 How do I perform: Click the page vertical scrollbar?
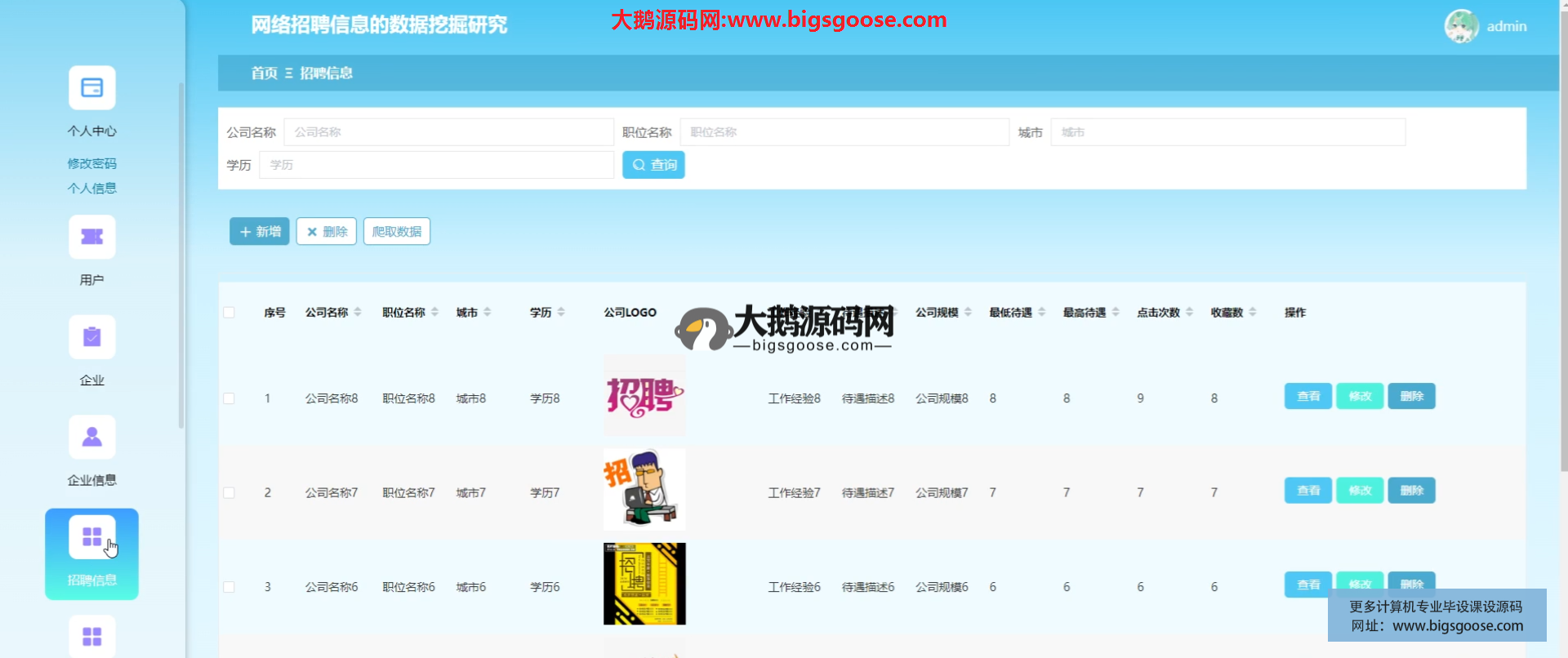[x=1563, y=245]
